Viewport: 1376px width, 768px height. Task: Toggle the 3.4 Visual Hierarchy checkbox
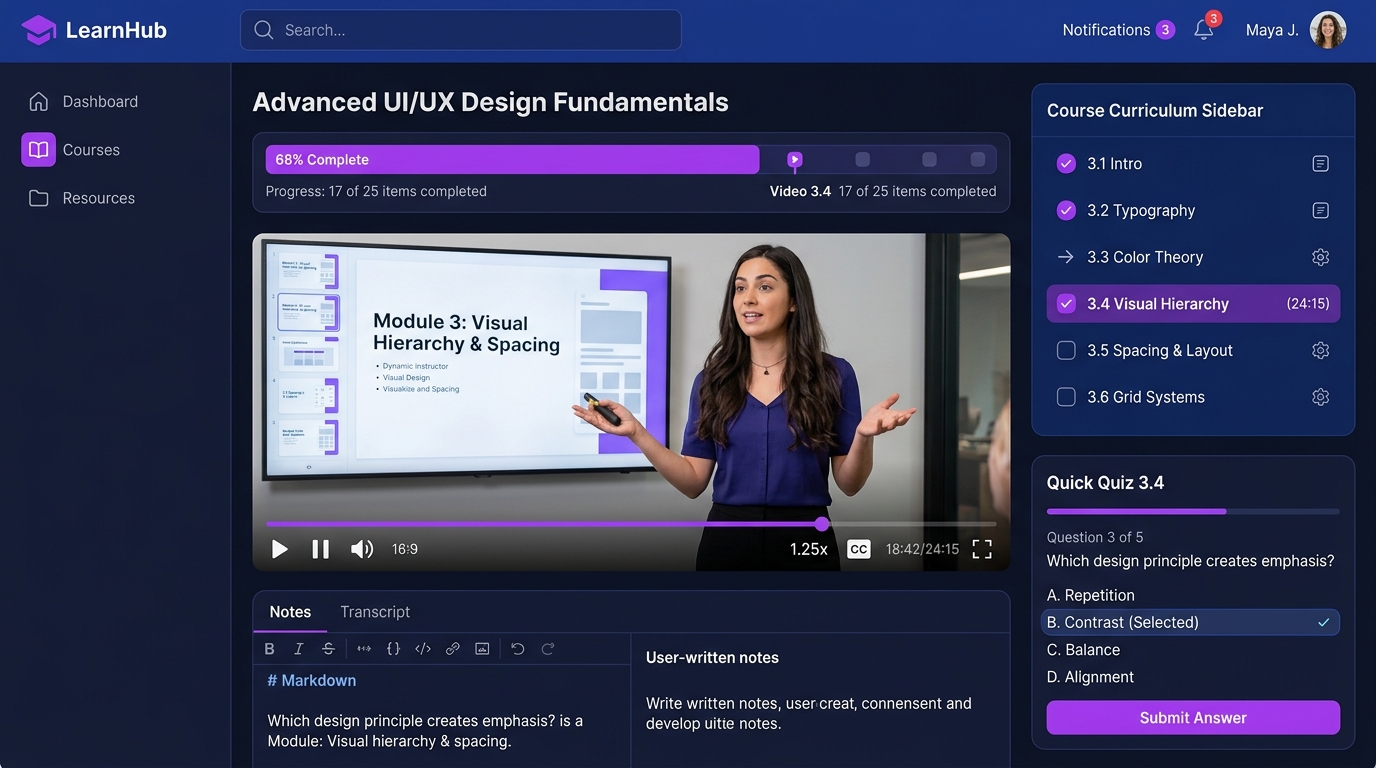(1066, 303)
